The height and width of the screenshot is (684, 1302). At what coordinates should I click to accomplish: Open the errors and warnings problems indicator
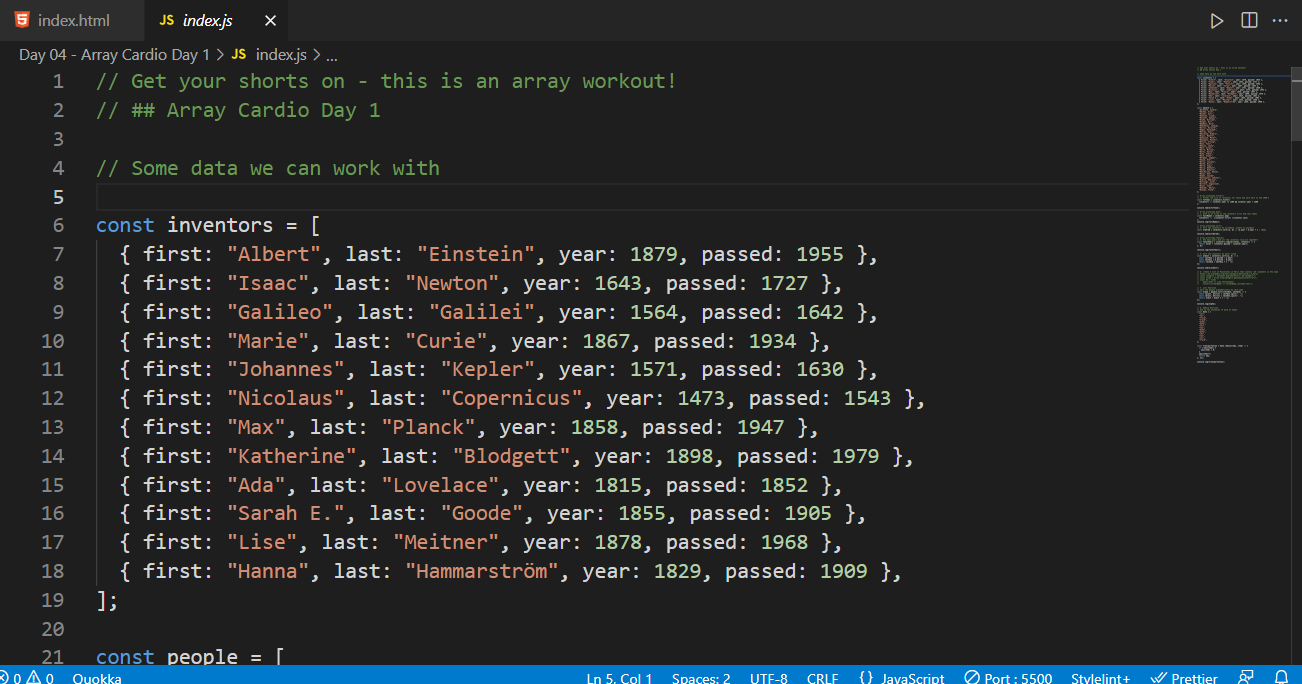(27, 677)
